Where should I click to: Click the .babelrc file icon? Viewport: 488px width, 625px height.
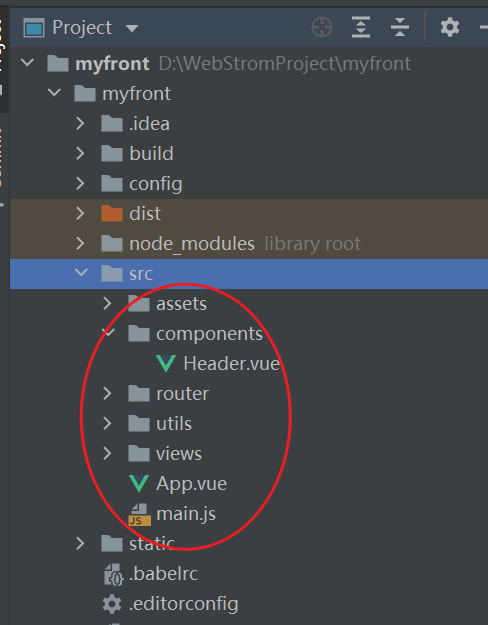(114, 574)
